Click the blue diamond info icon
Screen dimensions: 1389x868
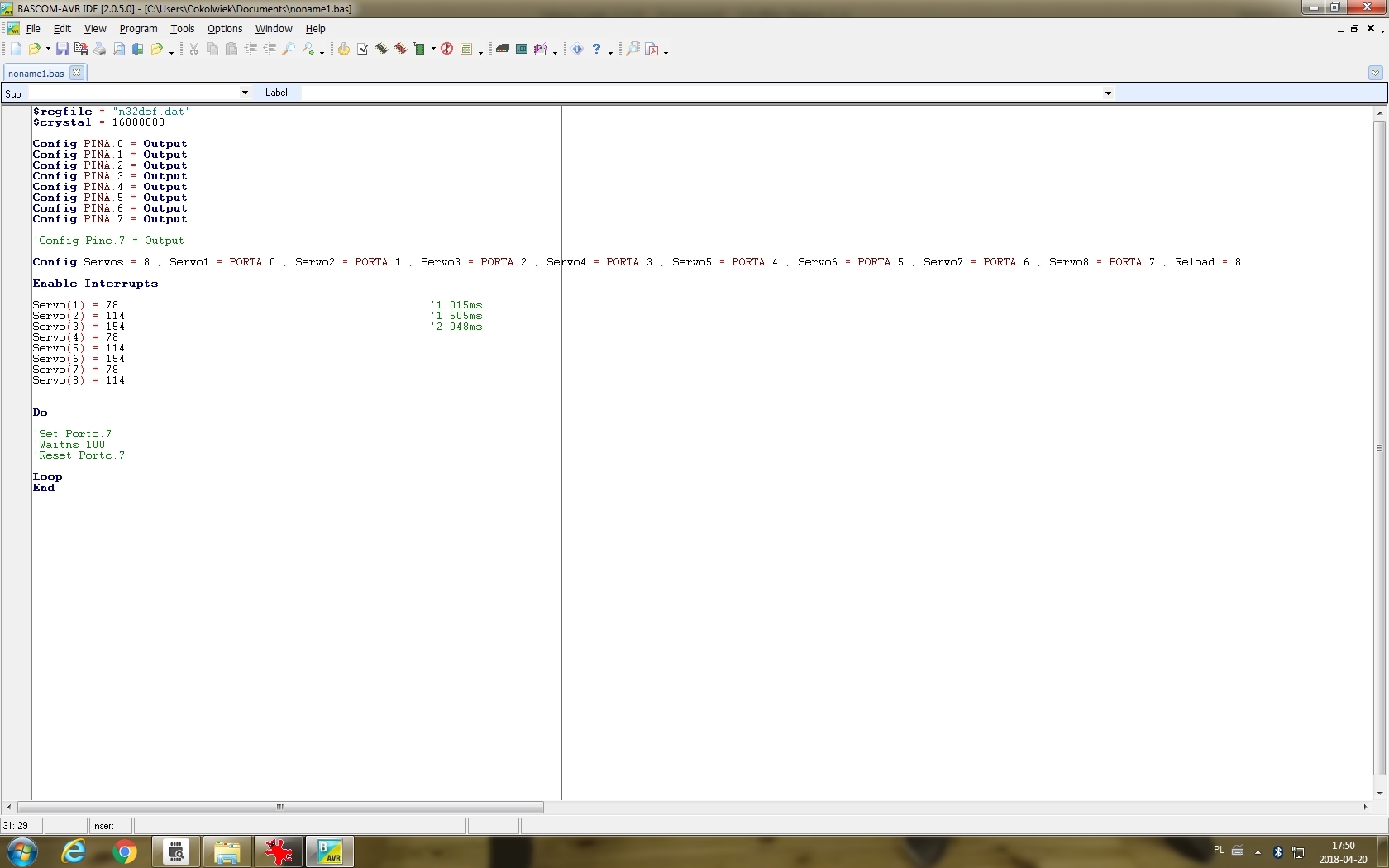[x=578, y=50]
